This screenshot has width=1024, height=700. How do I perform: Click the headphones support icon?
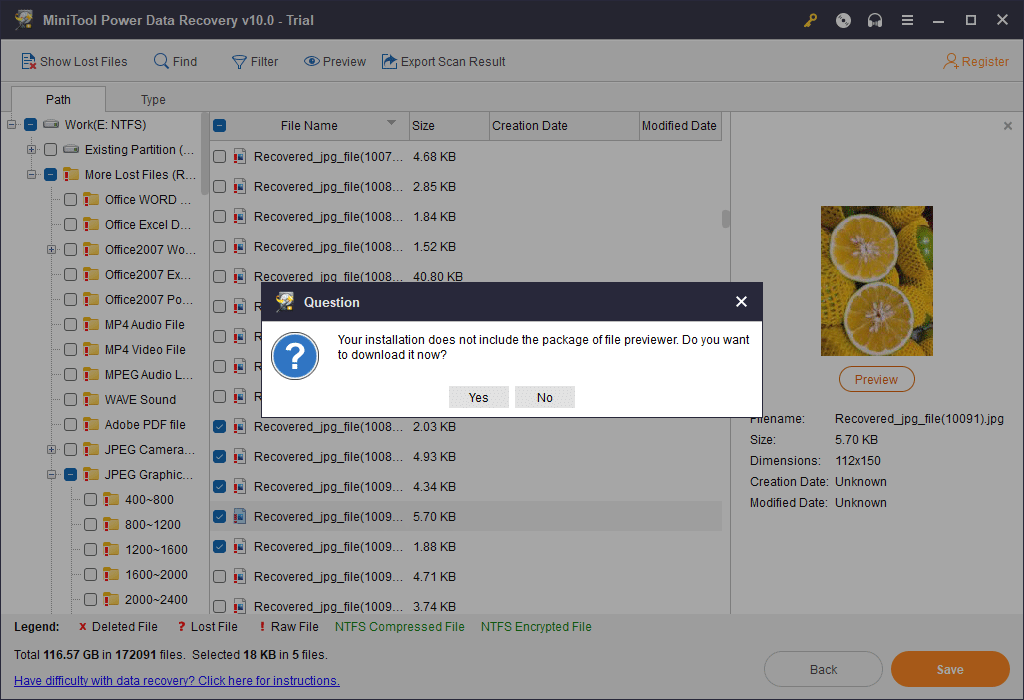875,20
